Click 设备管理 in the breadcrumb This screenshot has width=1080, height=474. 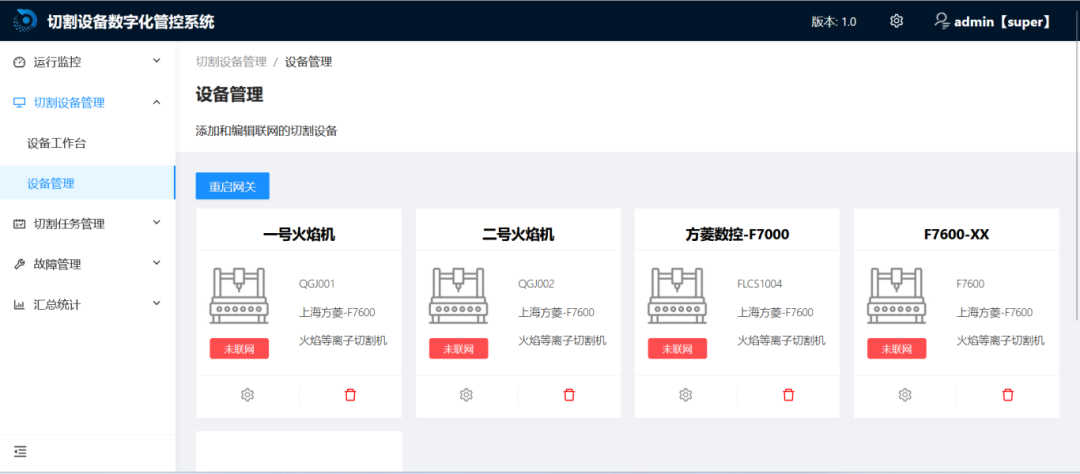tap(309, 61)
